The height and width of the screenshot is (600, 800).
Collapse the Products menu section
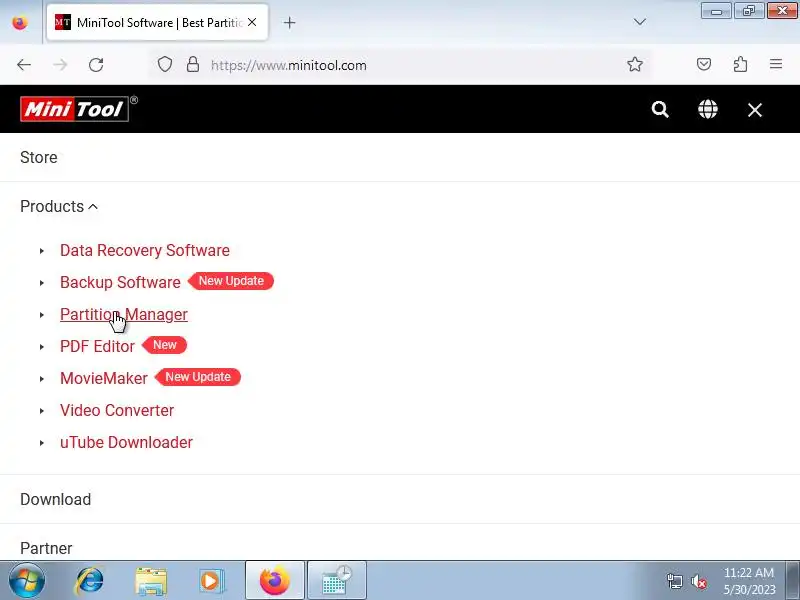[x=59, y=206]
